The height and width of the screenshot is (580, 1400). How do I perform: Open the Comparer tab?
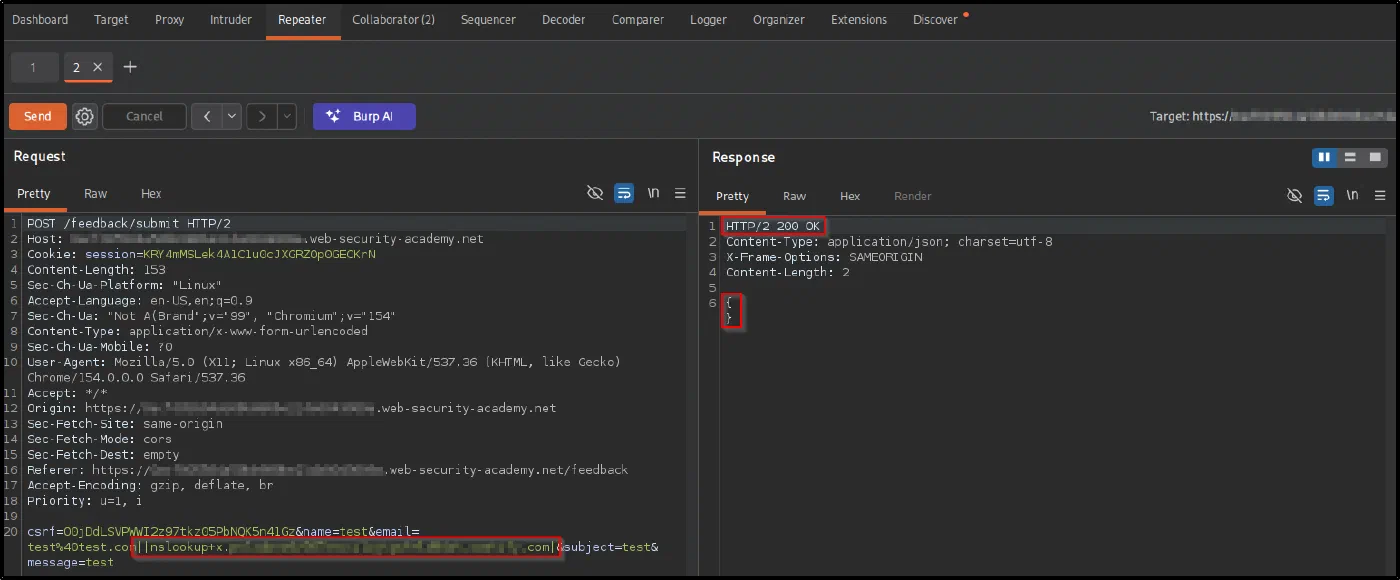click(637, 19)
